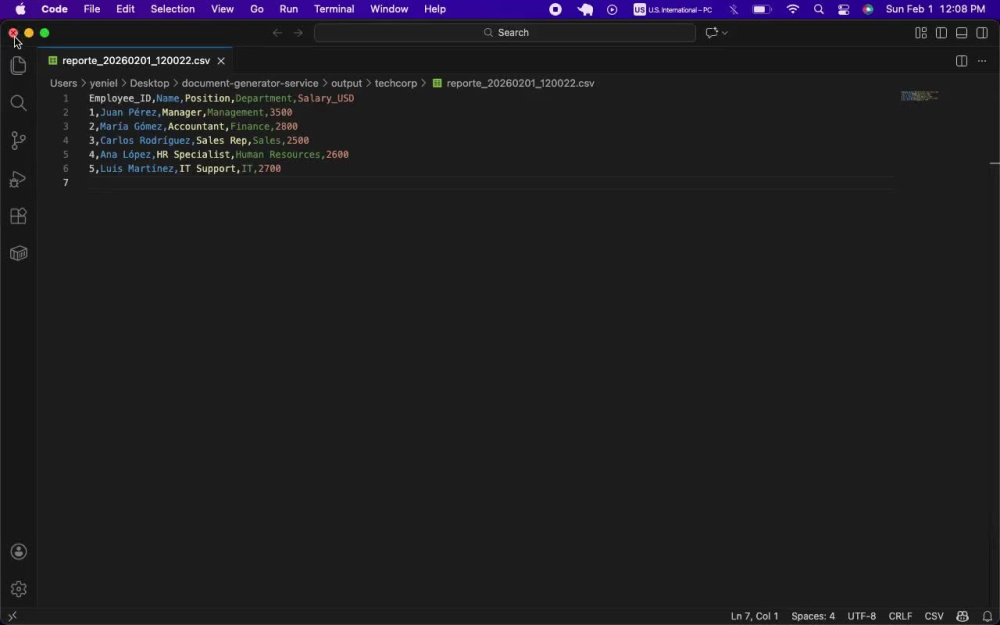Open the Manage gear icon
Screen dimensions: 1000x625
(18, 589)
